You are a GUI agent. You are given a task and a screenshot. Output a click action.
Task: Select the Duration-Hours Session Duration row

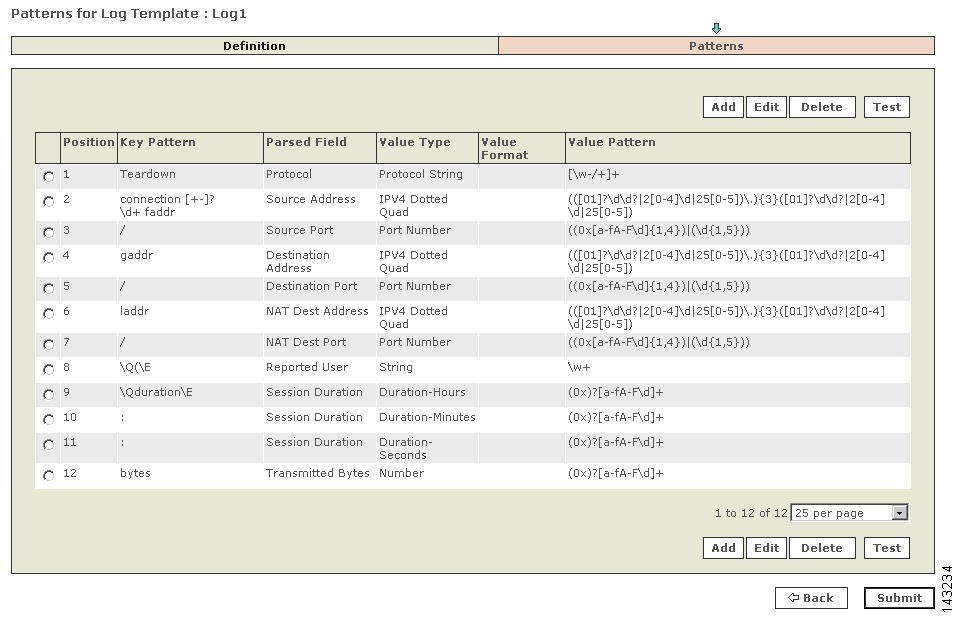point(48,394)
